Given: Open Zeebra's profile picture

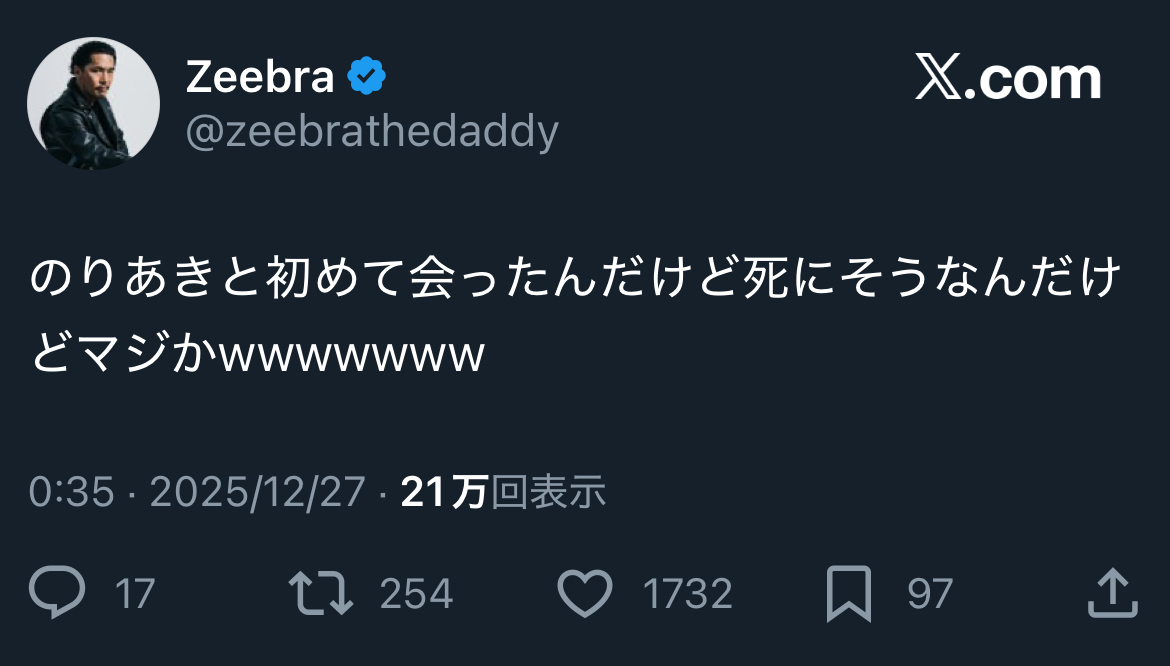Looking at the screenshot, I should 93,104.
